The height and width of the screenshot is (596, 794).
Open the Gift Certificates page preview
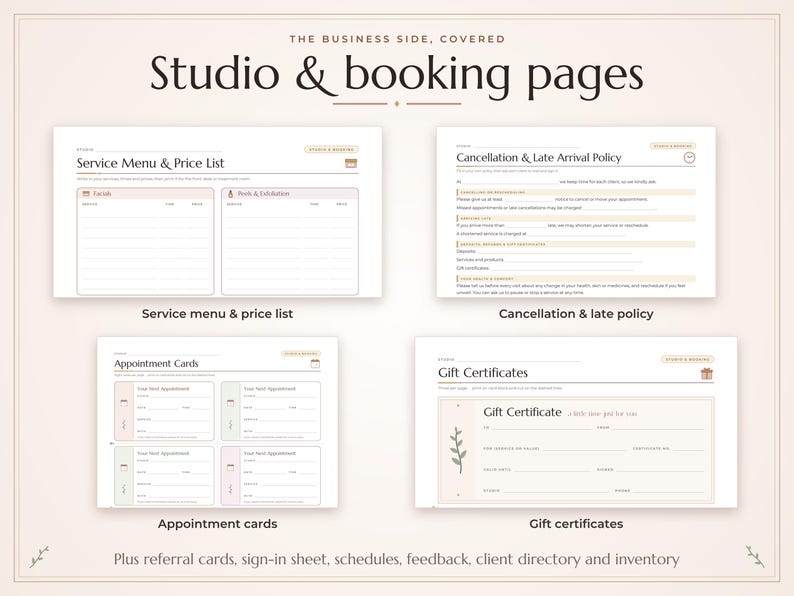(576, 422)
